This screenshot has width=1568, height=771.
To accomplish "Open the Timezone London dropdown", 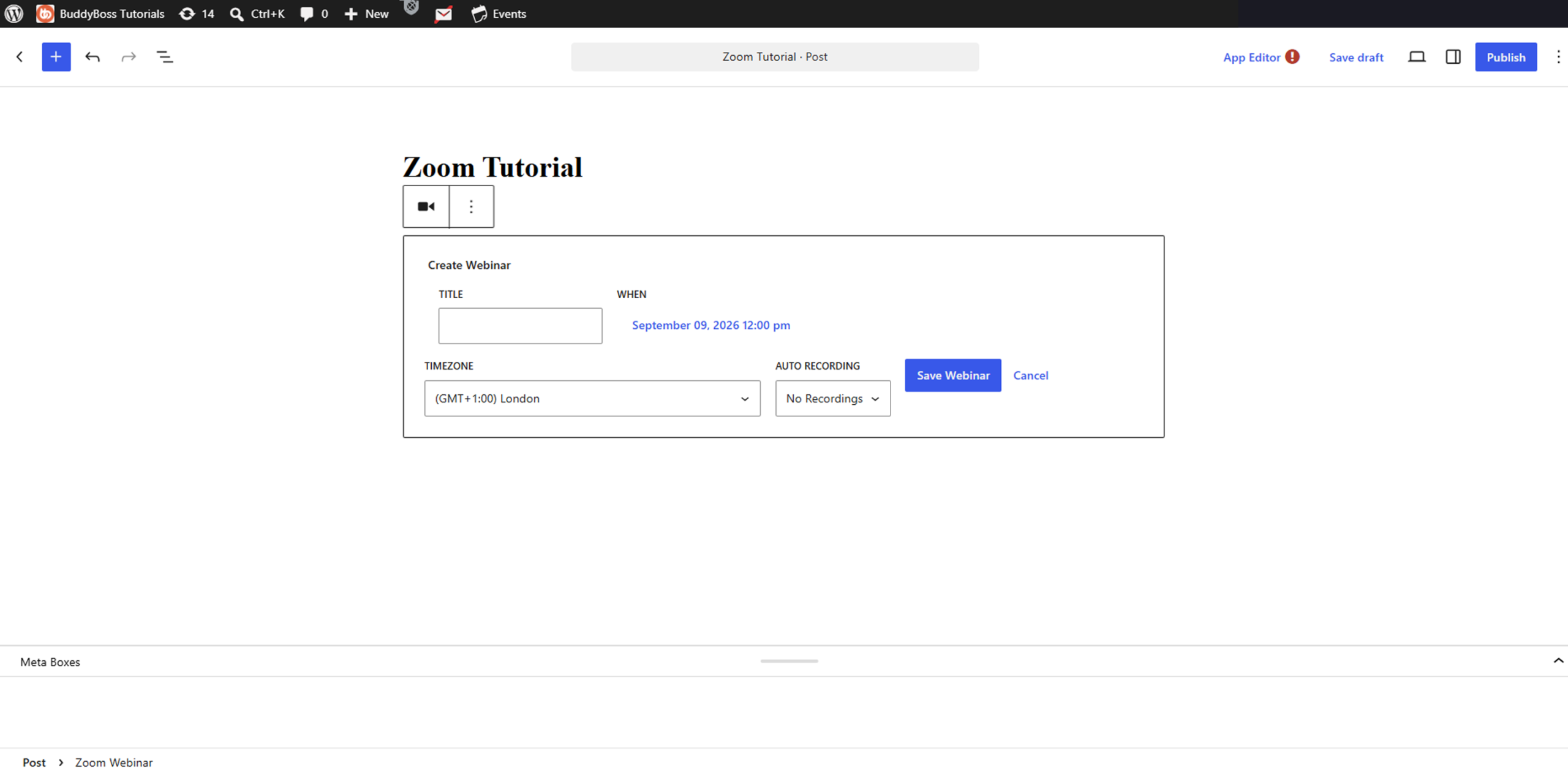I will pos(592,399).
